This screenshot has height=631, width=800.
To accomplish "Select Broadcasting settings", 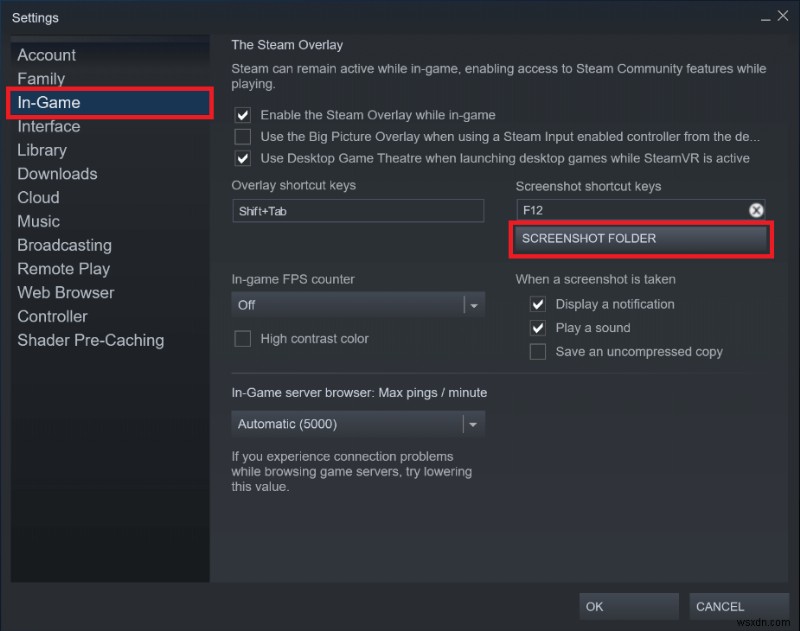I will coord(64,245).
